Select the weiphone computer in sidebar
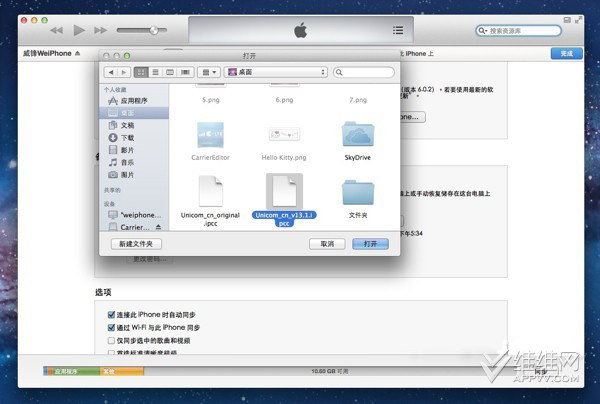This screenshot has width=600, height=404. pyautogui.click(x=134, y=215)
